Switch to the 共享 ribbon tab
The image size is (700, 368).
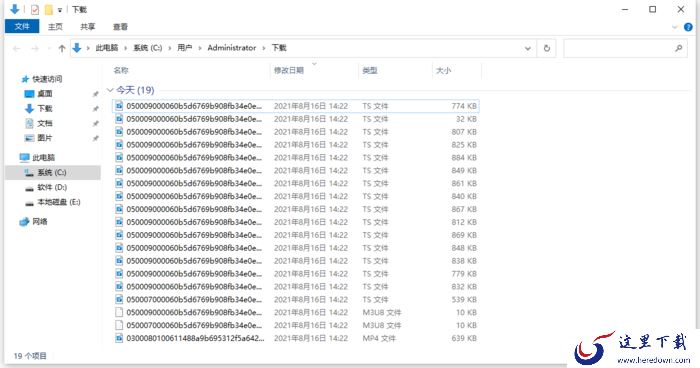(x=88, y=27)
